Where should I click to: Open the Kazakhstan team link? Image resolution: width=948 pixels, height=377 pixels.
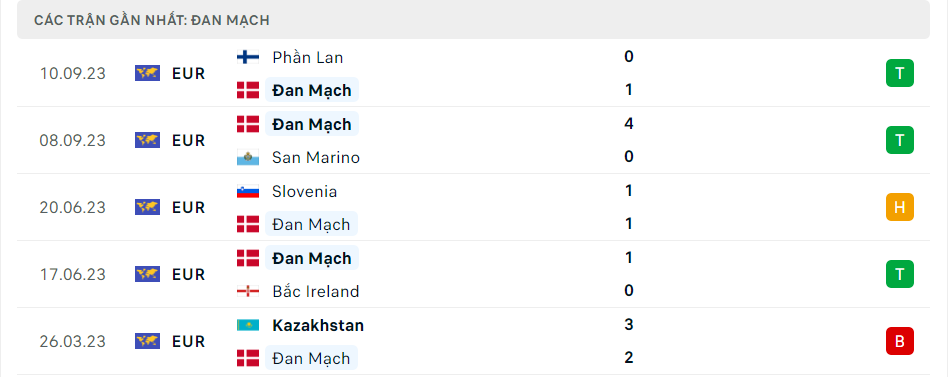pos(318,326)
